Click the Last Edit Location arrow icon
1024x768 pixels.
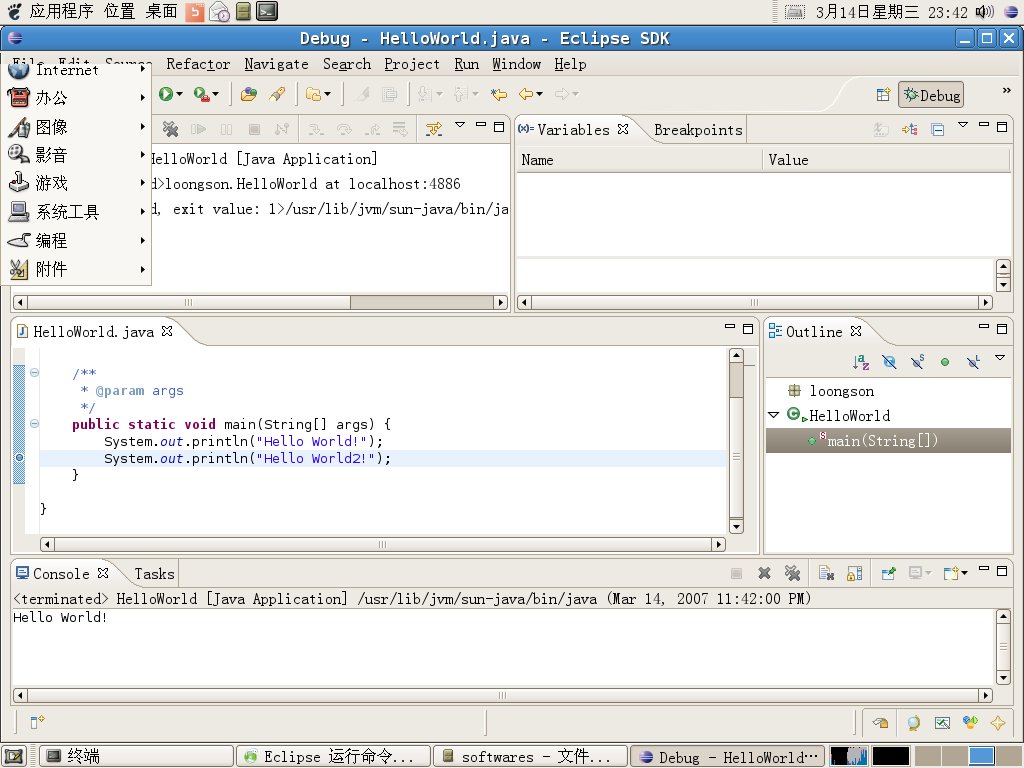[x=499, y=94]
